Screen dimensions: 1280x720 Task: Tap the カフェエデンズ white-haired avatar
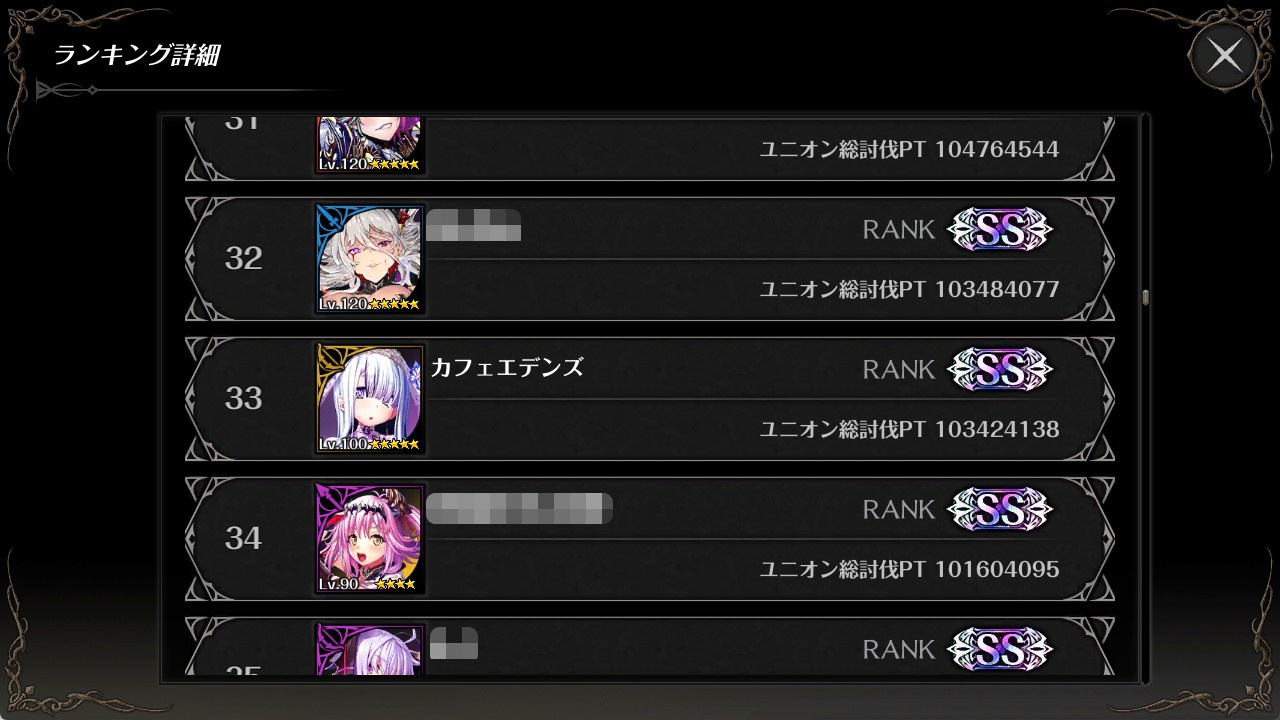[370, 399]
